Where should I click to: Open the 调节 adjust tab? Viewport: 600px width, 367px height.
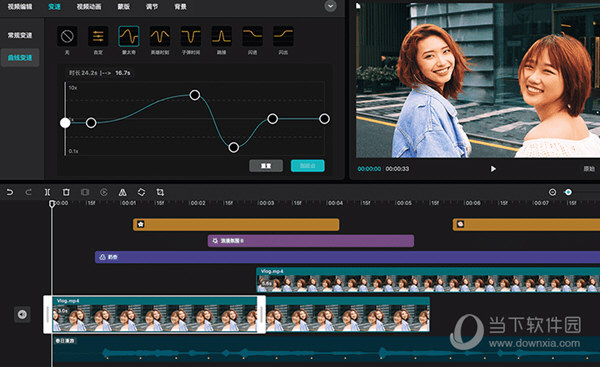coord(152,7)
